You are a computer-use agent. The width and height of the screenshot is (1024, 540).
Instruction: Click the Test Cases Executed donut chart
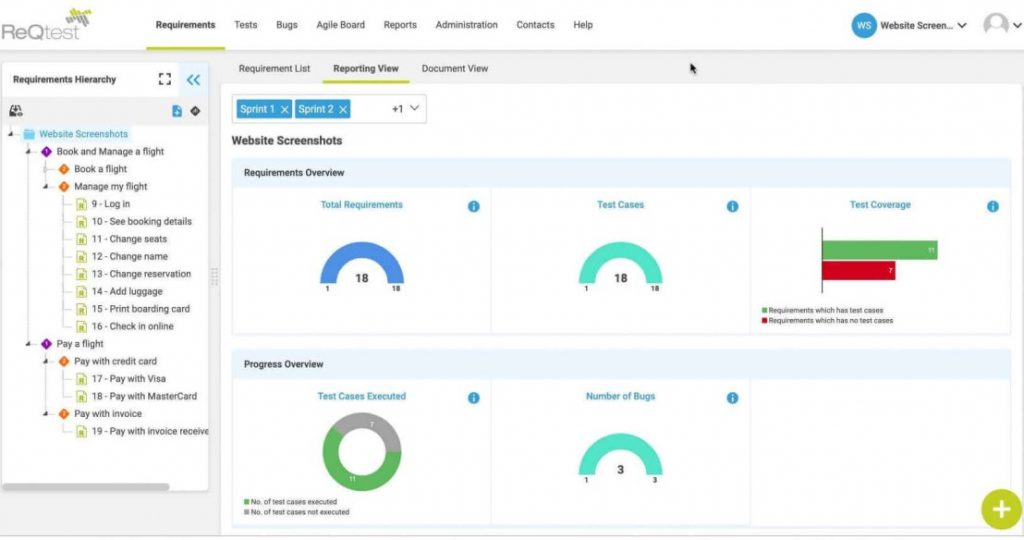pyautogui.click(x=362, y=452)
